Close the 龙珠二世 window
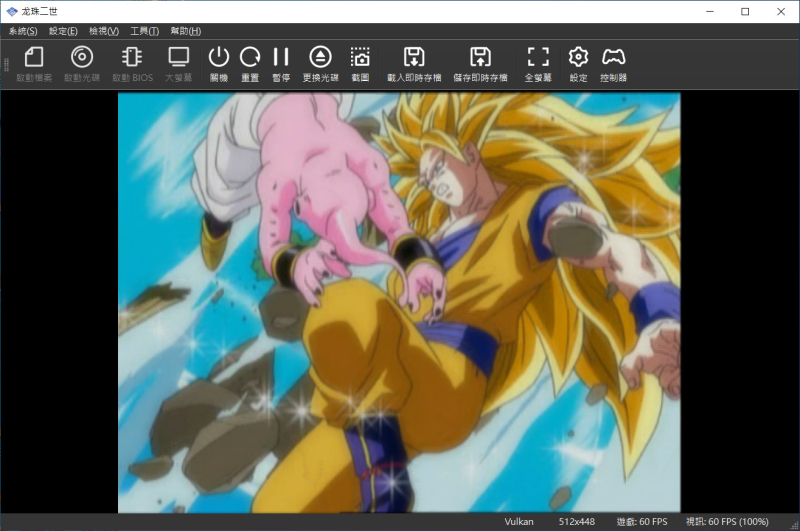 click(781, 11)
